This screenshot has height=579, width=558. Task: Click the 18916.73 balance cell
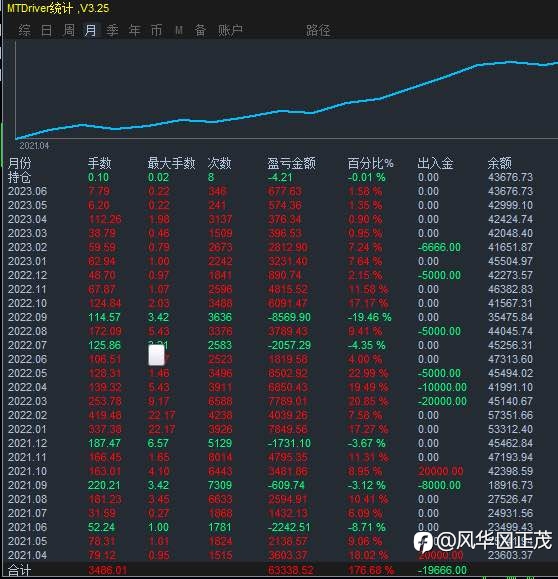click(x=510, y=485)
